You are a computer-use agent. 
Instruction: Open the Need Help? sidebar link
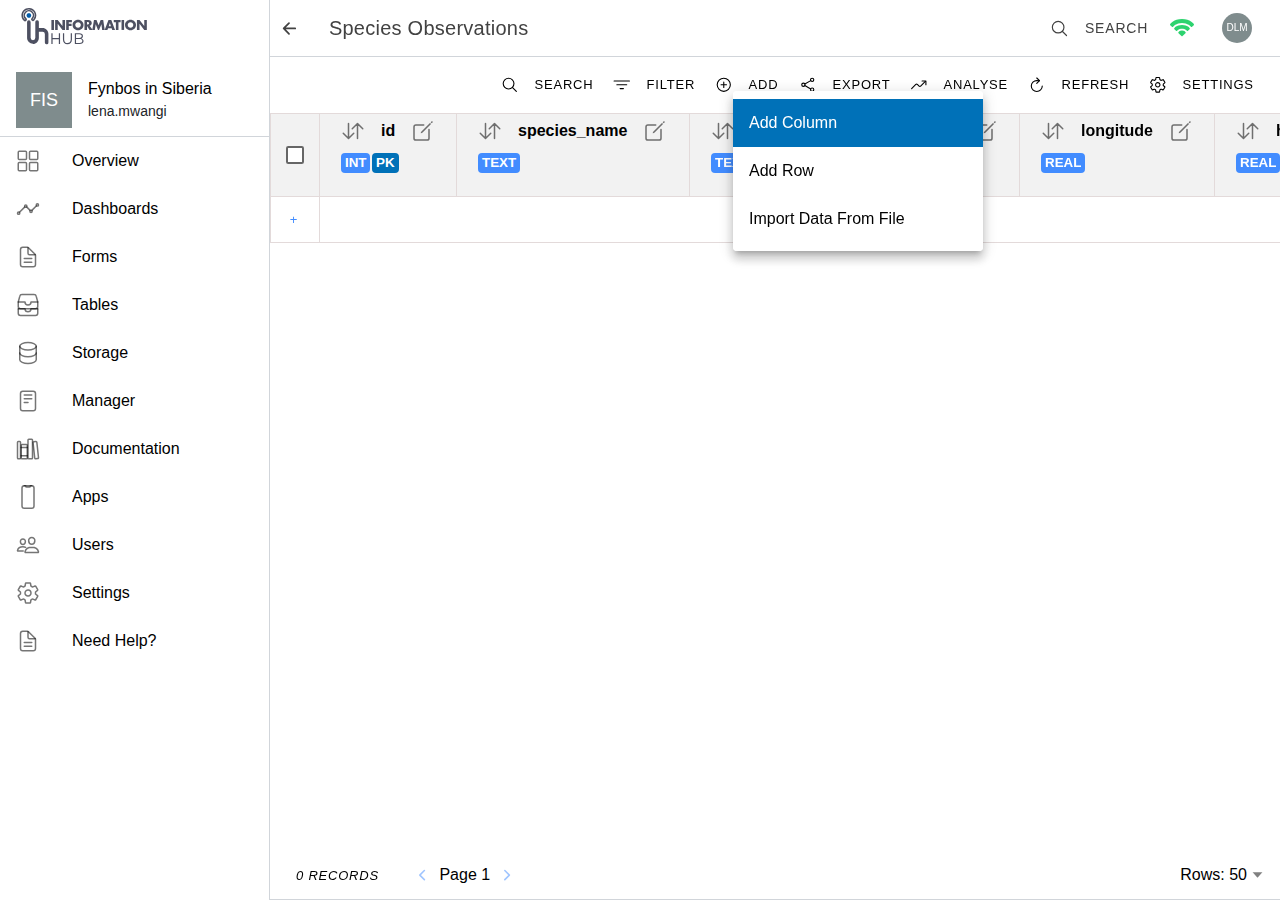[x=114, y=641]
